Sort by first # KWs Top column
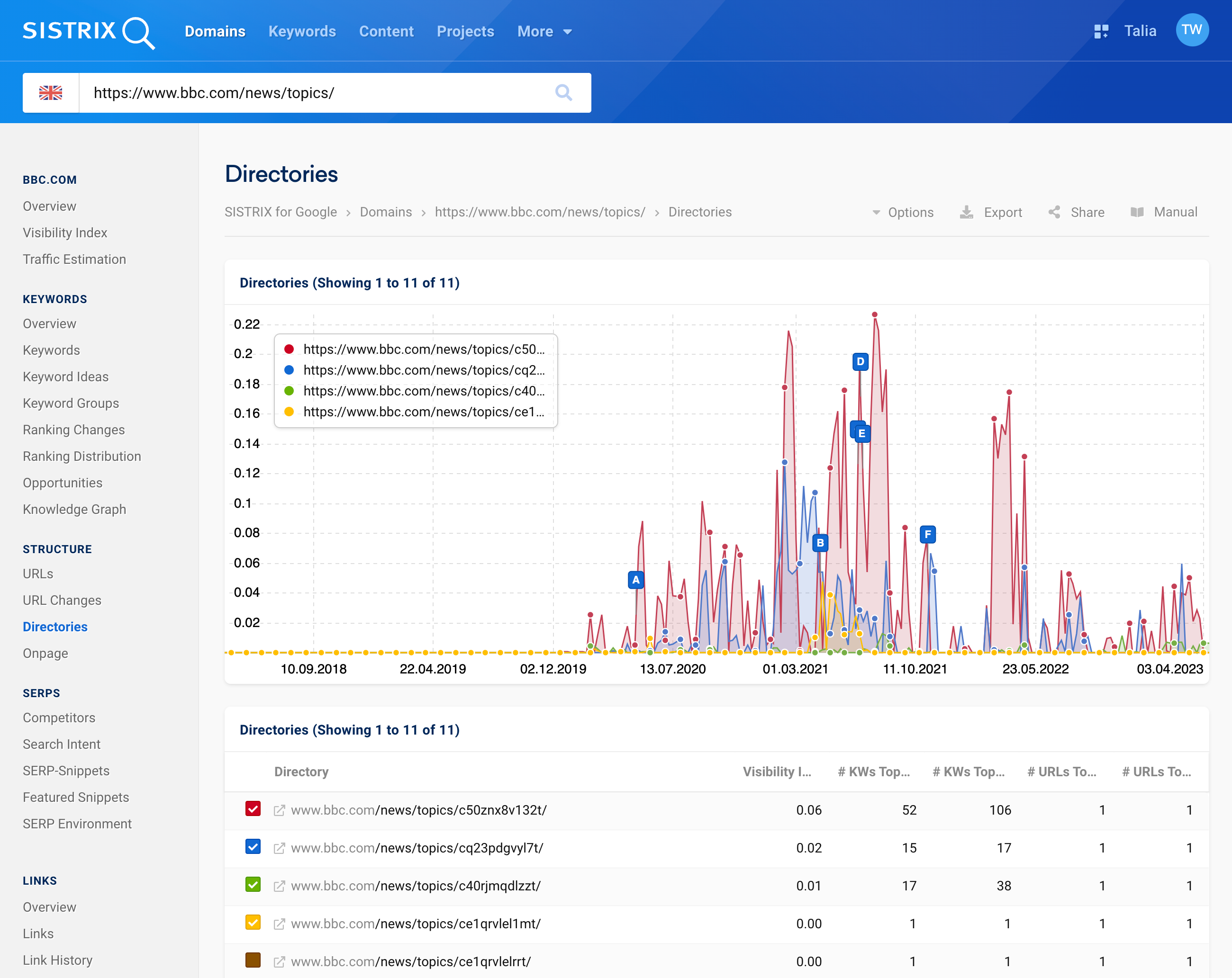 [874, 772]
